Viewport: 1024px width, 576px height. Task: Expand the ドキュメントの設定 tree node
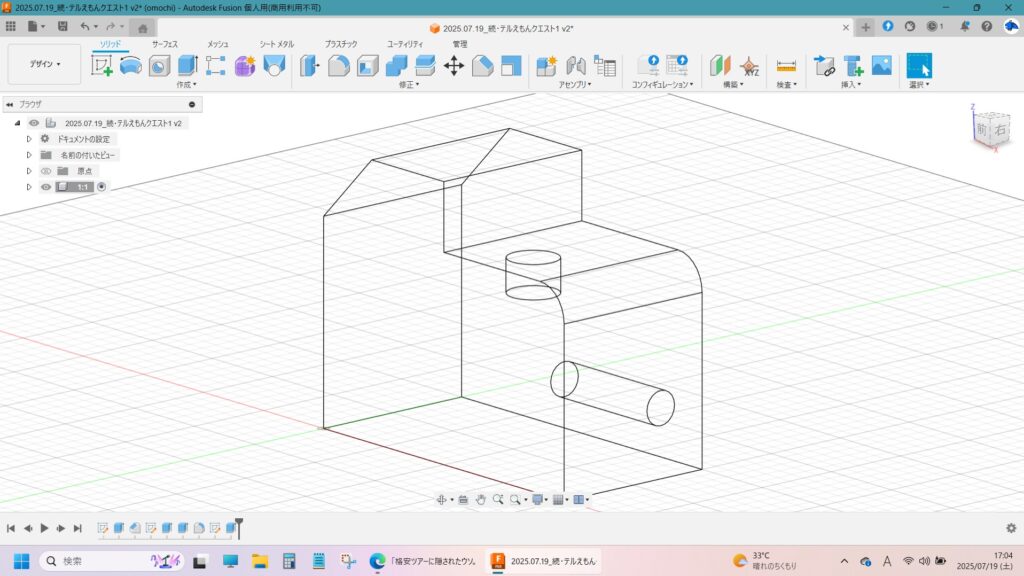[x=29, y=139]
